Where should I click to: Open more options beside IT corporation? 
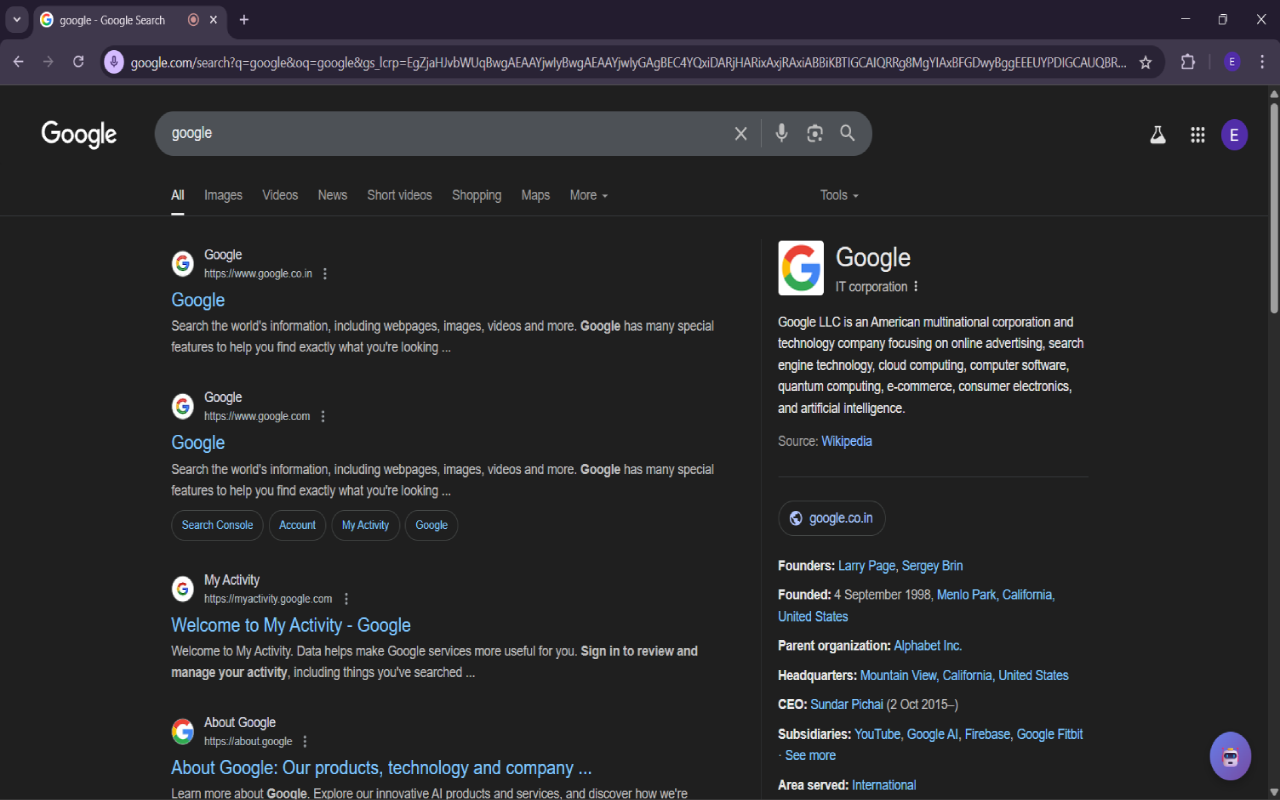[916, 287]
